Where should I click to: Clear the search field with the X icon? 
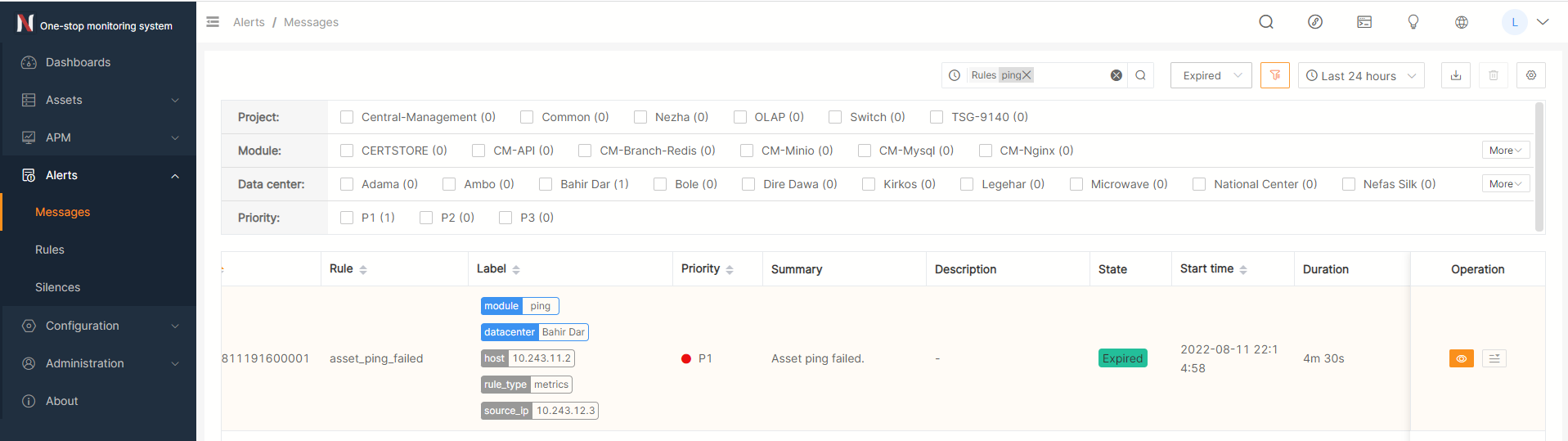click(x=1116, y=75)
